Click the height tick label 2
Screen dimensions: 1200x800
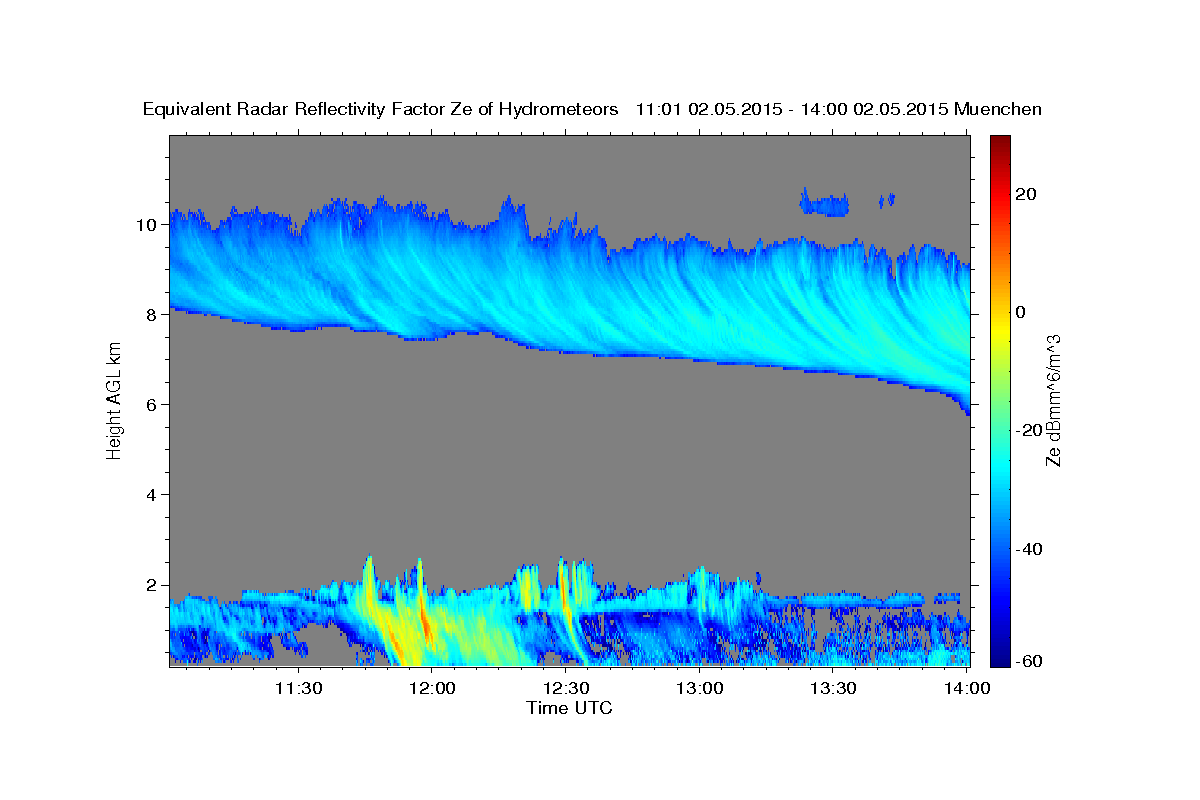(152, 585)
